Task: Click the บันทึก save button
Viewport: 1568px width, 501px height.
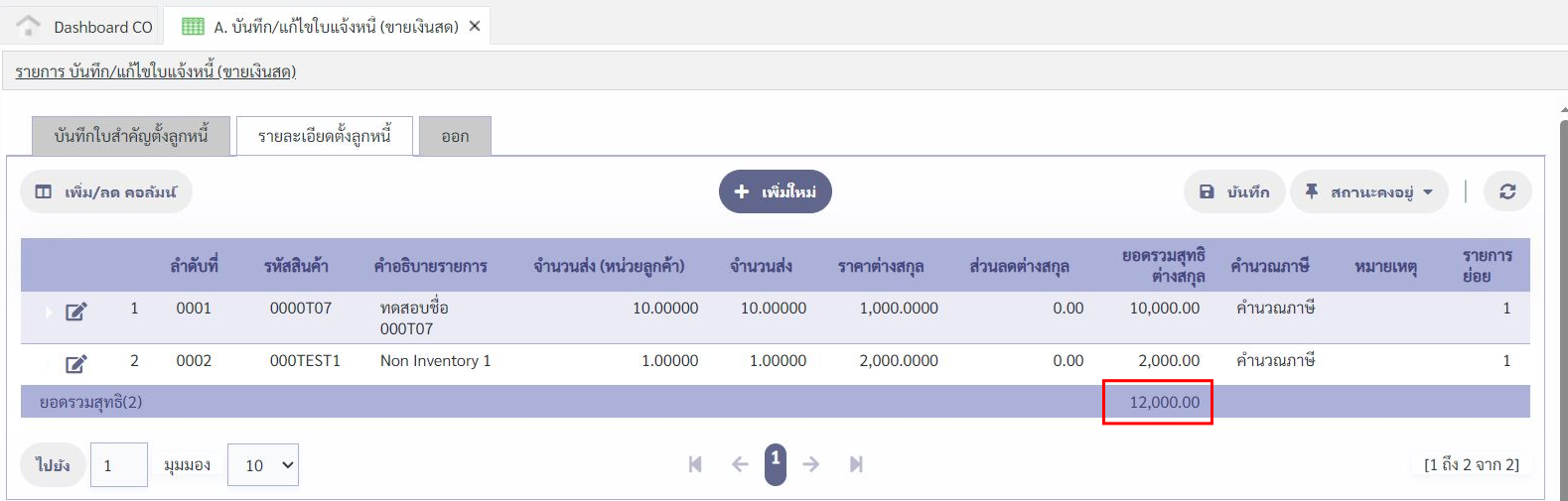Action: (1234, 191)
